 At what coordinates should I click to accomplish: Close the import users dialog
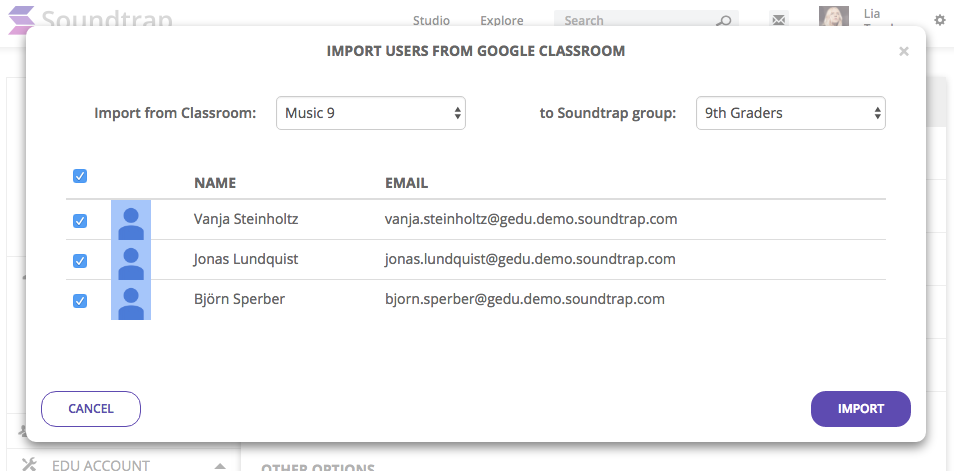[904, 52]
